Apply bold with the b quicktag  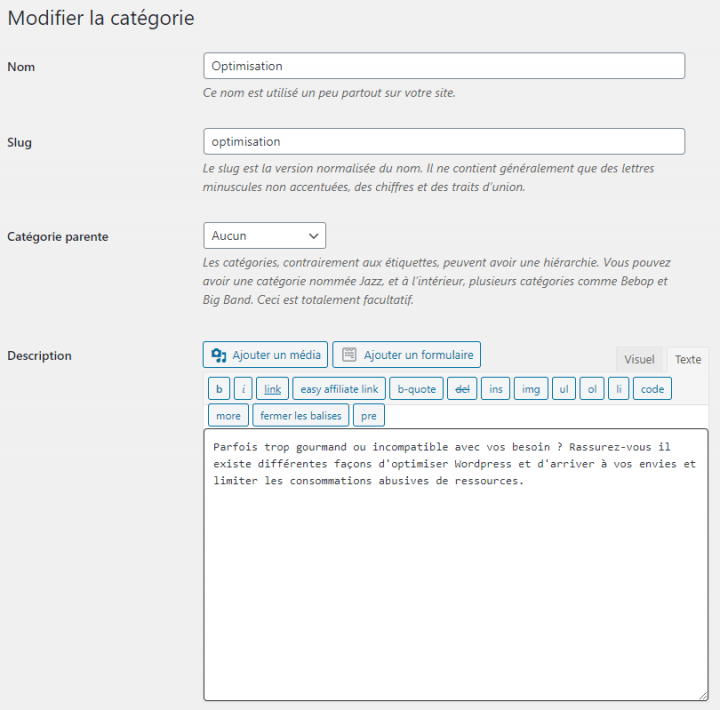click(219, 389)
